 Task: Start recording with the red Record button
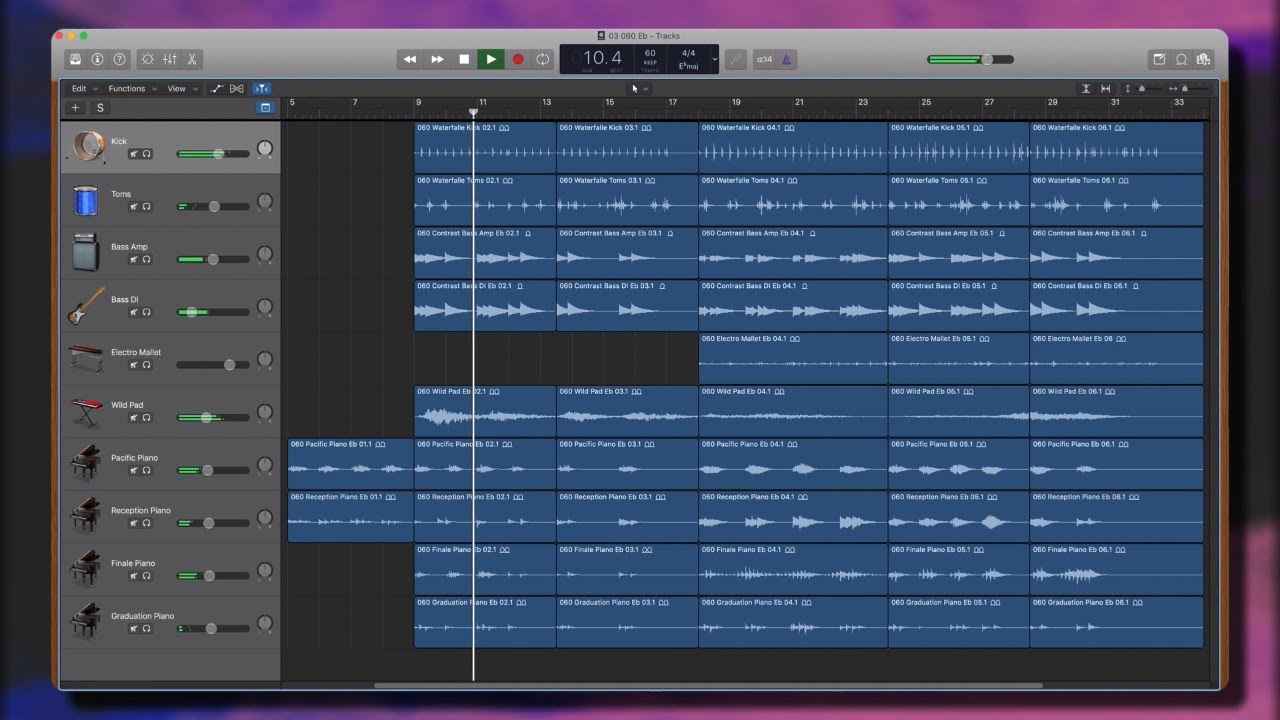tap(518, 59)
